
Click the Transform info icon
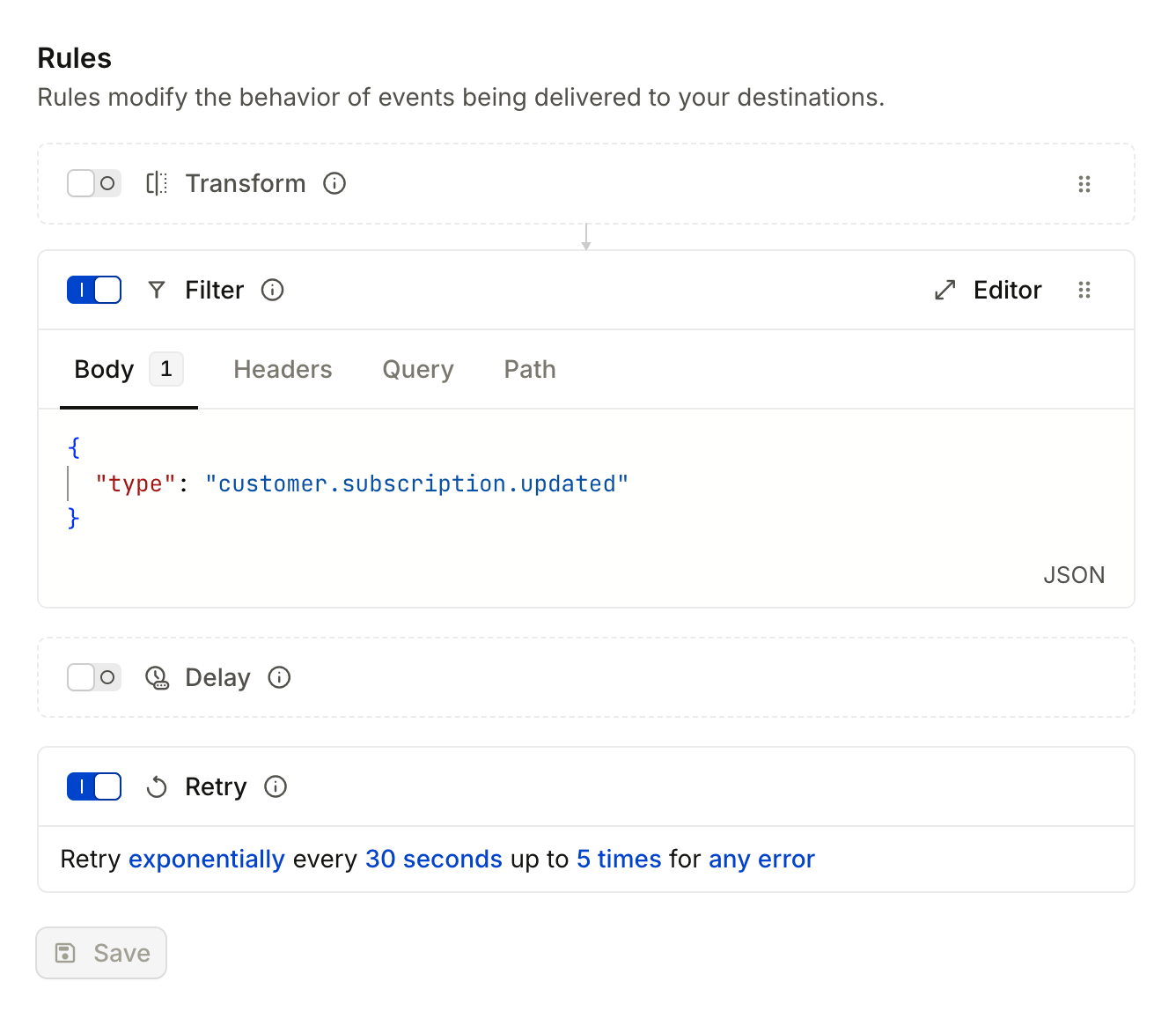[334, 183]
